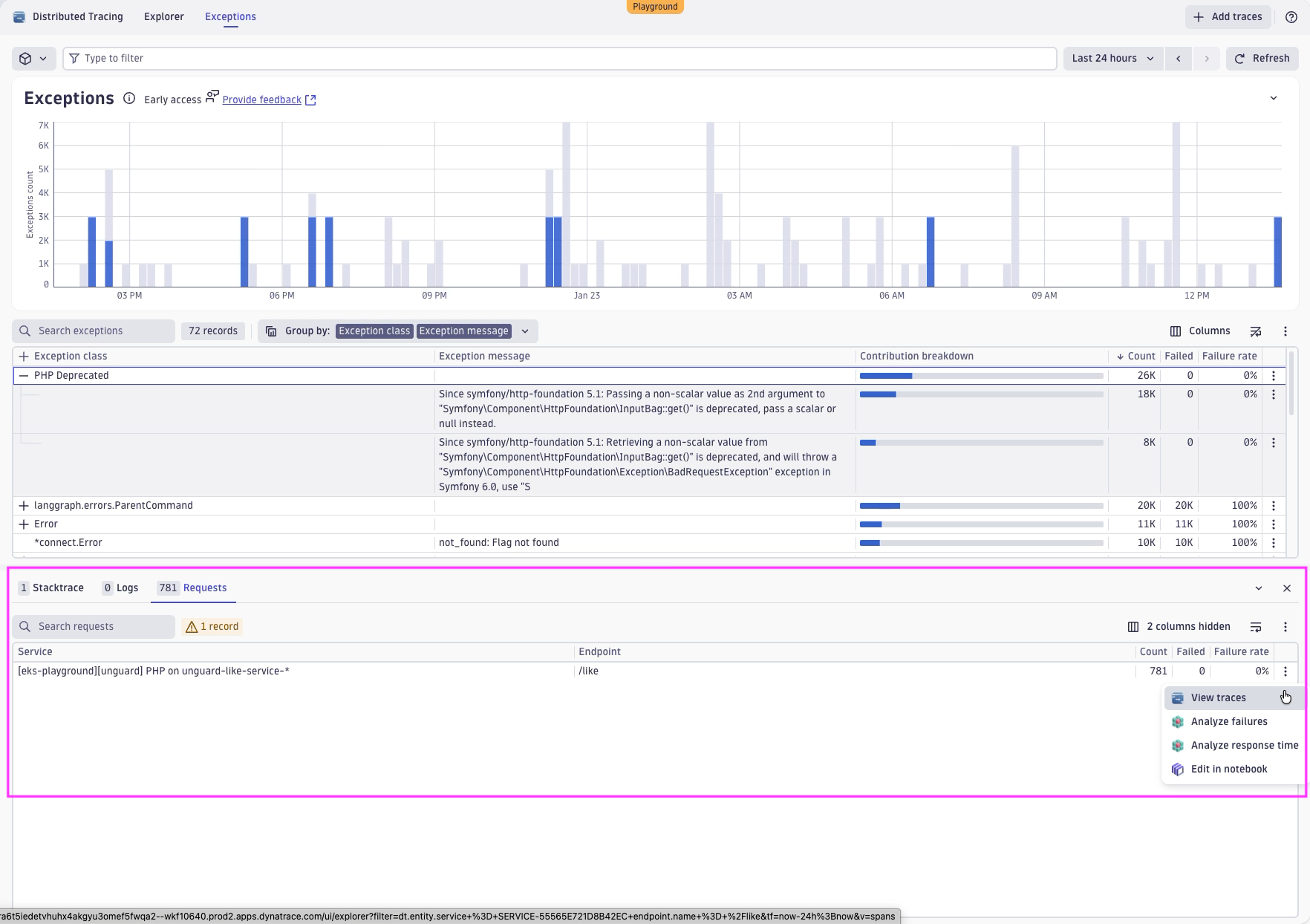The image size is (1310, 924).
Task: Open the Provide feedback link
Action: pyautogui.click(x=261, y=100)
